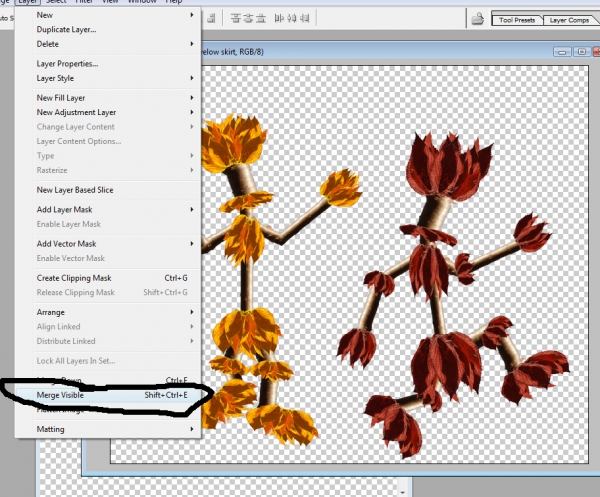The height and width of the screenshot is (497, 600).
Task: Expand the New Adjustment Layer submenu
Action: [x=108, y=112]
